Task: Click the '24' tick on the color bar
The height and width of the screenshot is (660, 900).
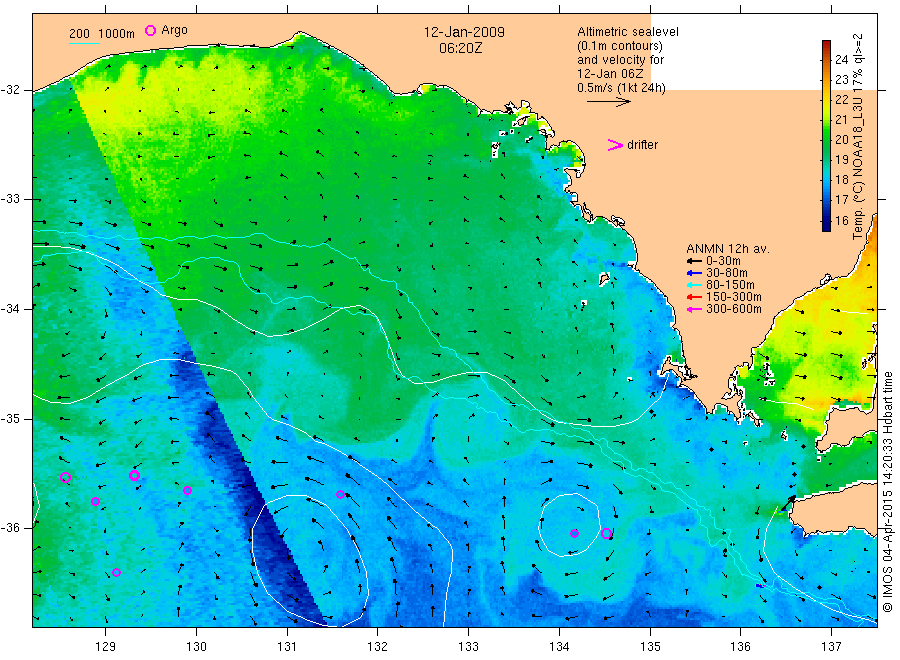Action: point(841,60)
